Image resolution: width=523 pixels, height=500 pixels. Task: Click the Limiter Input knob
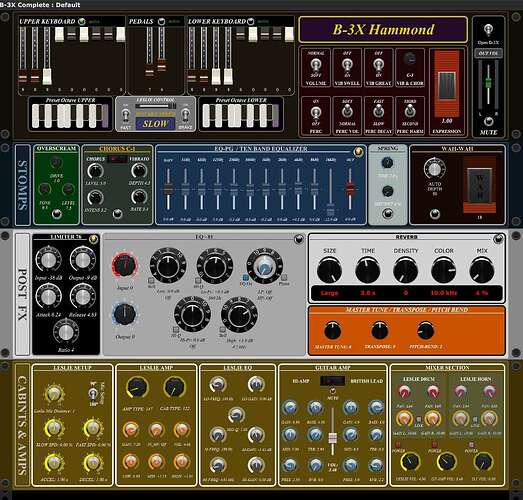pos(49,260)
